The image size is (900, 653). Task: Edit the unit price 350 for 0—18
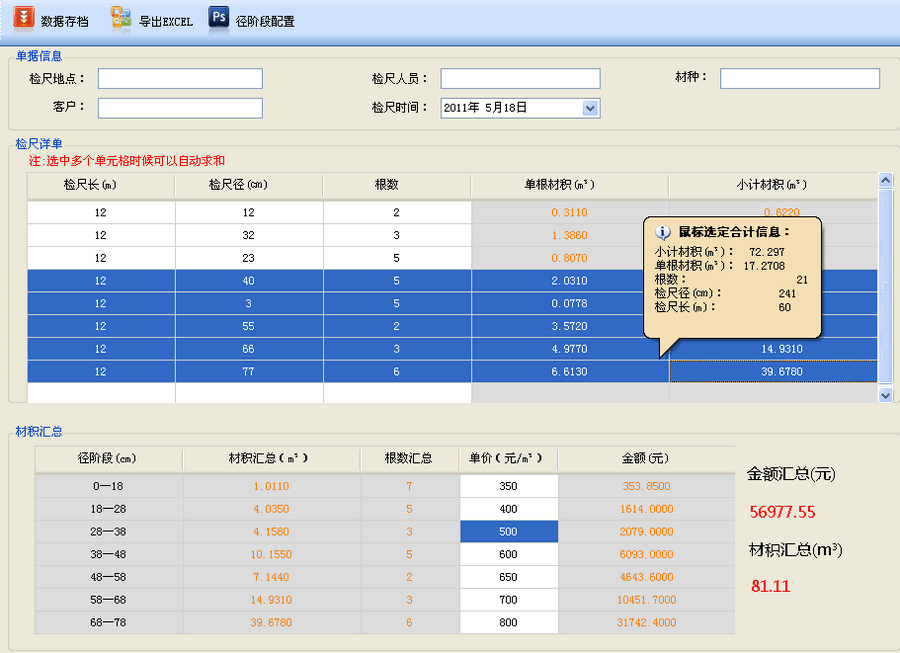(508, 487)
